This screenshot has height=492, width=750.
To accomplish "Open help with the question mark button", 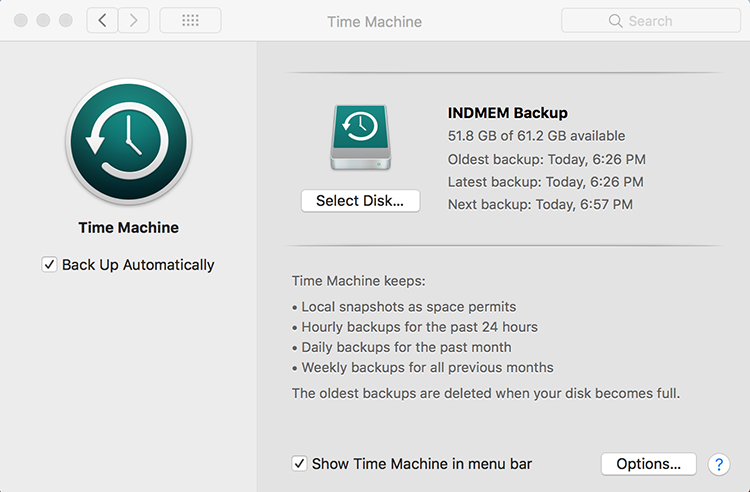I will [718, 464].
